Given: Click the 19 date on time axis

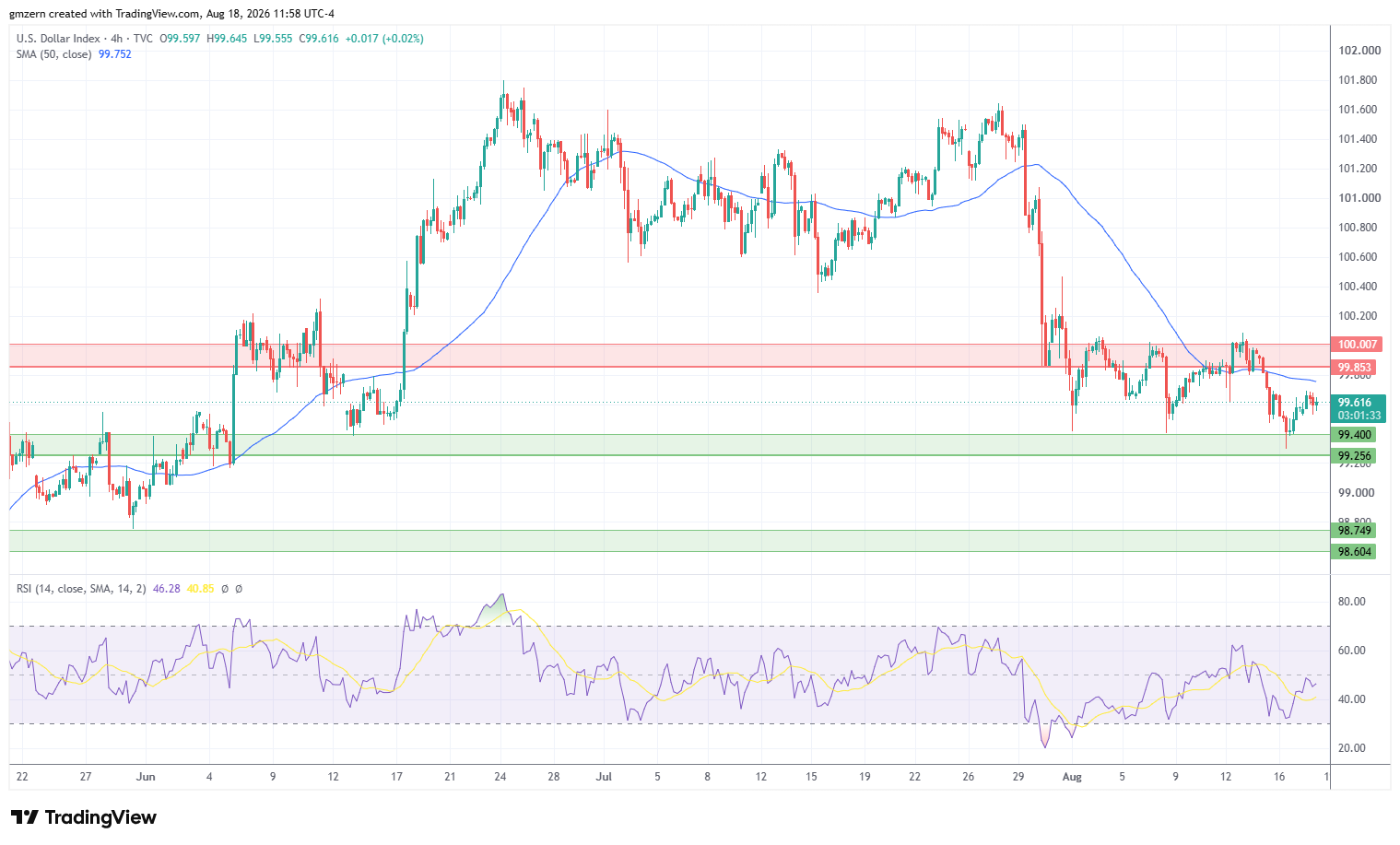Looking at the screenshot, I should coord(865,777).
